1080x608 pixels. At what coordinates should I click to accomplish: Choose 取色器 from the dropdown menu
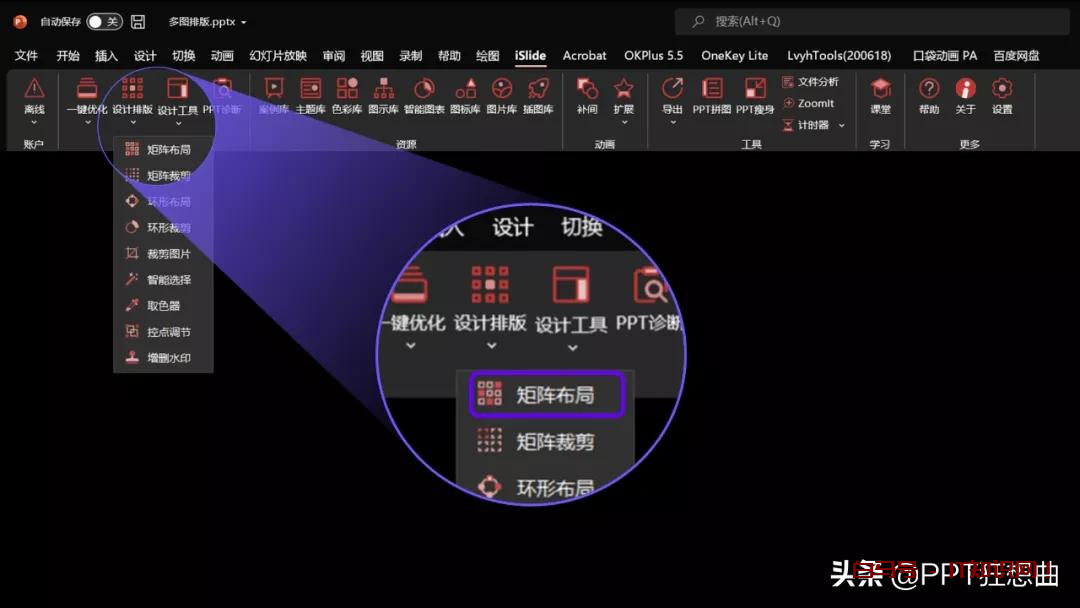coord(163,306)
